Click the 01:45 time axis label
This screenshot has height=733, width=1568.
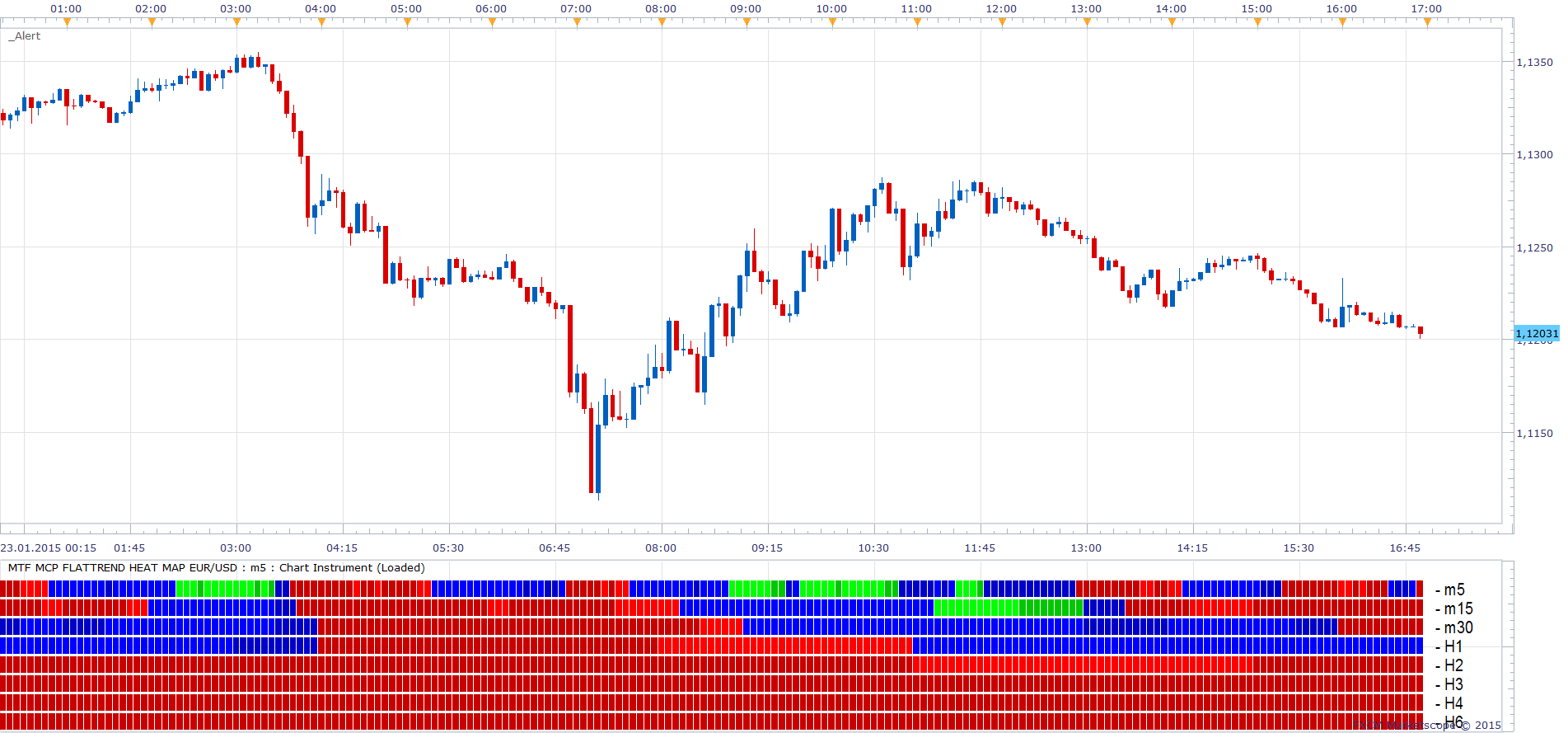point(129,547)
